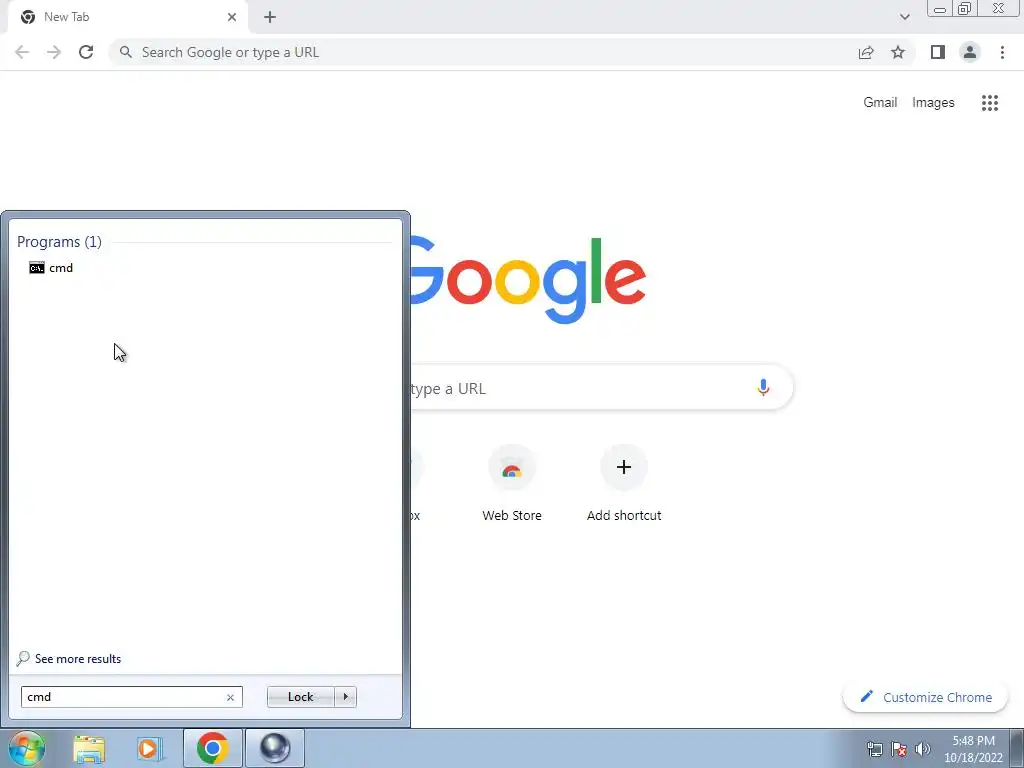This screenshot has width=1024, height=768.
Task: Open the Chrome three-dot menu
Action: click(x=1002, y=52)
